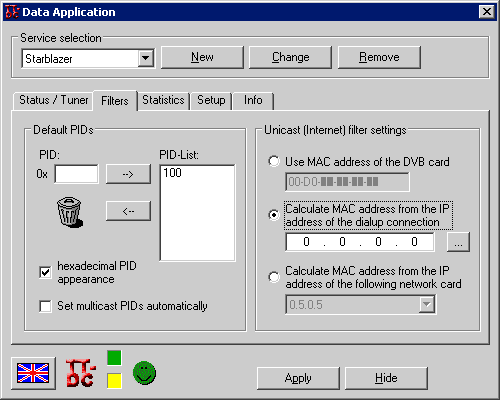Click the green status indicator square
500x400 pixels.
[x=114, y=358]
